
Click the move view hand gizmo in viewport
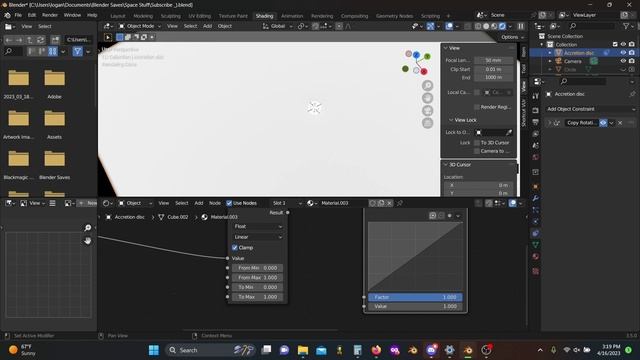[427, 98]
